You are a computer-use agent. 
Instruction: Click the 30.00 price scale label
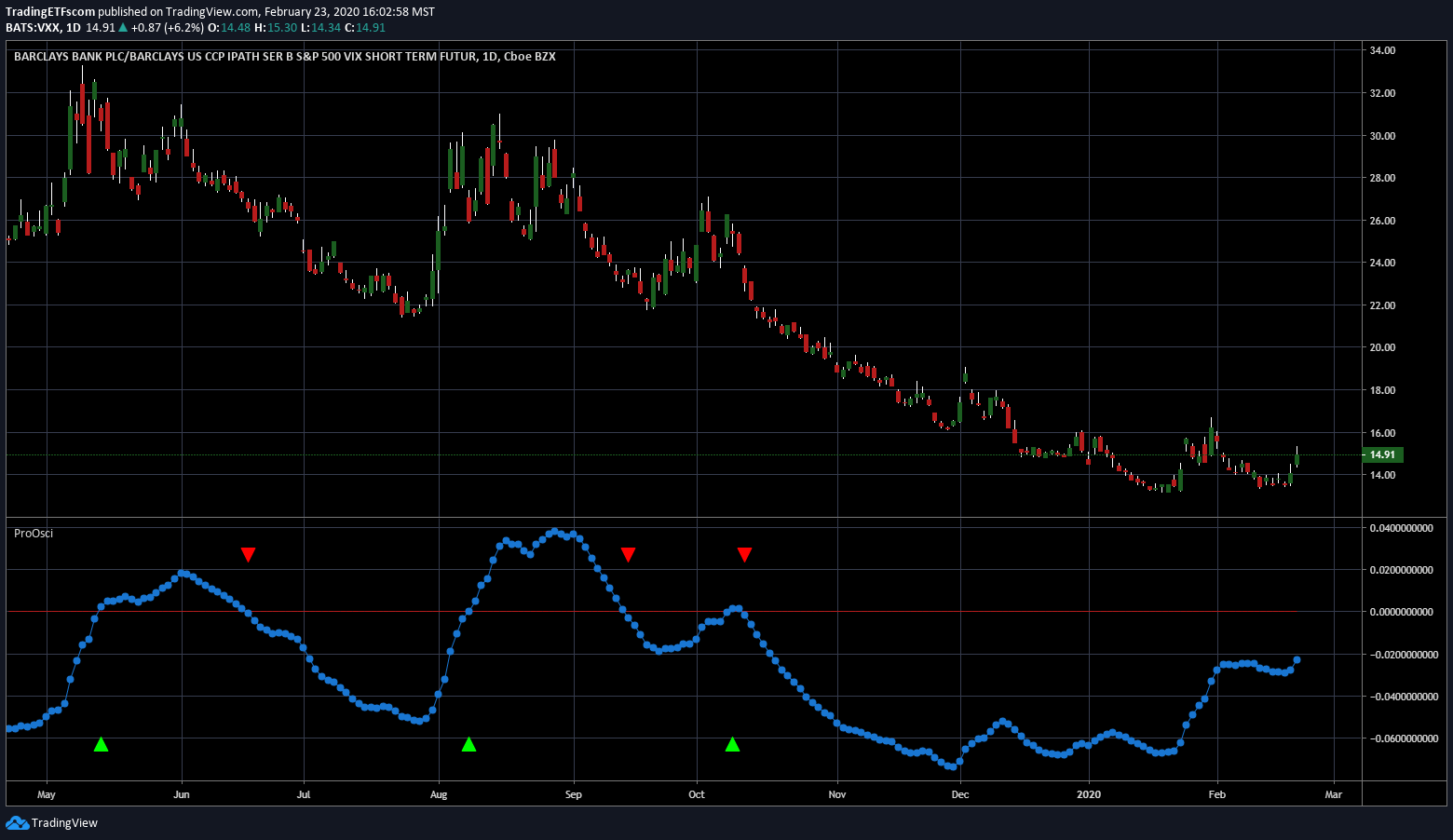pyautogui.click(x=1382, y=136)
